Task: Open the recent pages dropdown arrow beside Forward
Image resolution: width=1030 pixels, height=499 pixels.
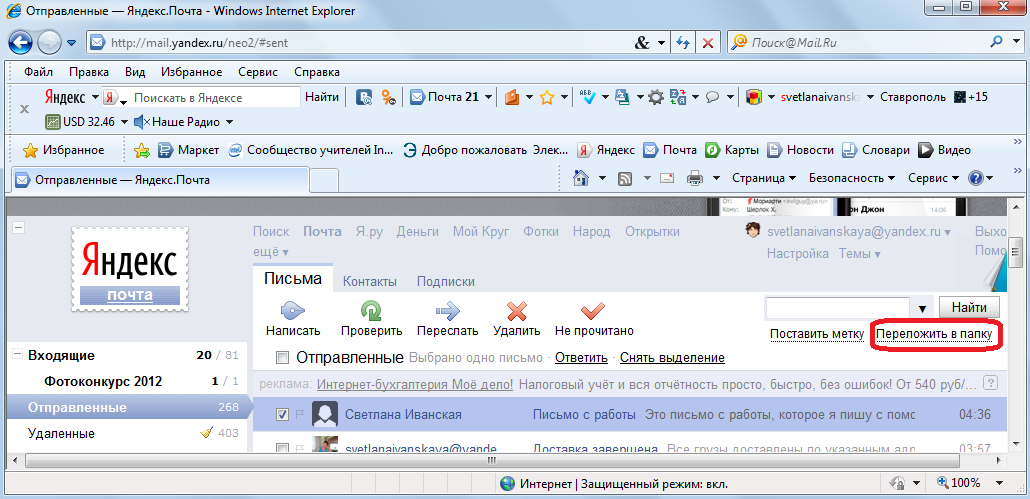Action: click(72, 43)
